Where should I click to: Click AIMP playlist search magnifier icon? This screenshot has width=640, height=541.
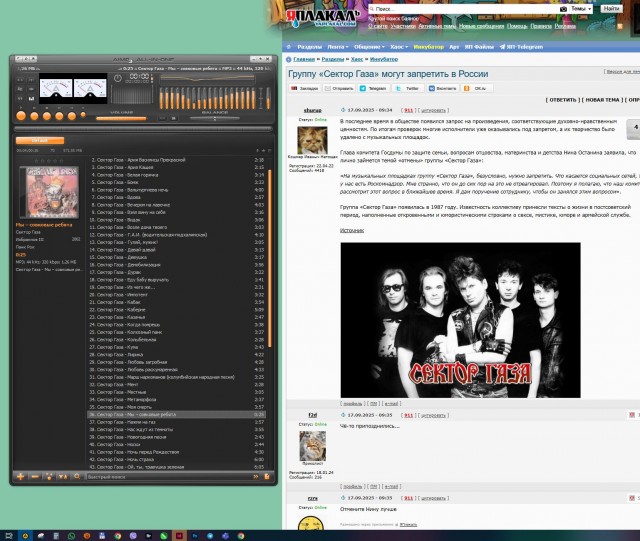(x=77, y=476)
